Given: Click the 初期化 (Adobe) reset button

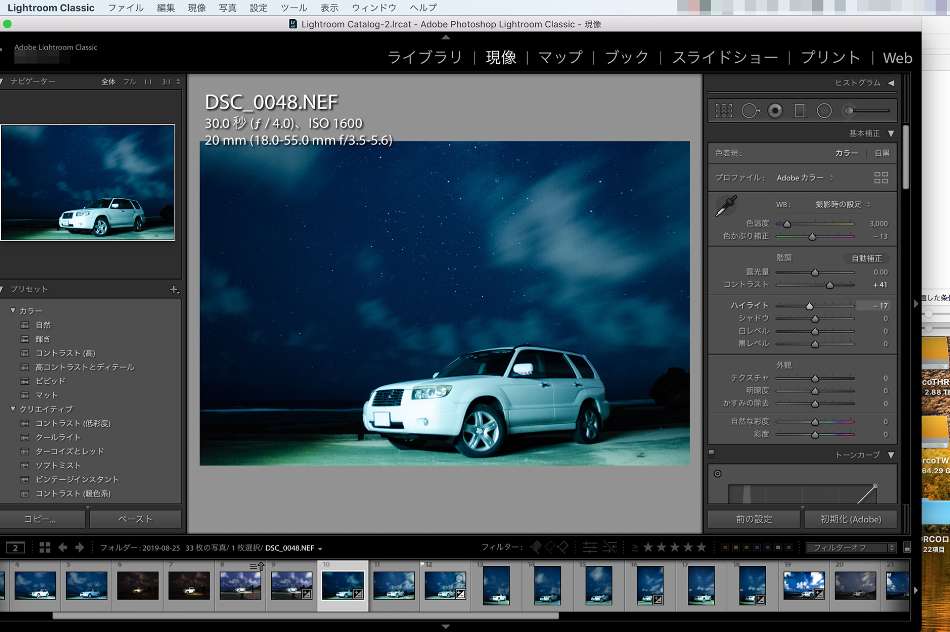Looking at the screenshot, I should [x=851, y=519].
